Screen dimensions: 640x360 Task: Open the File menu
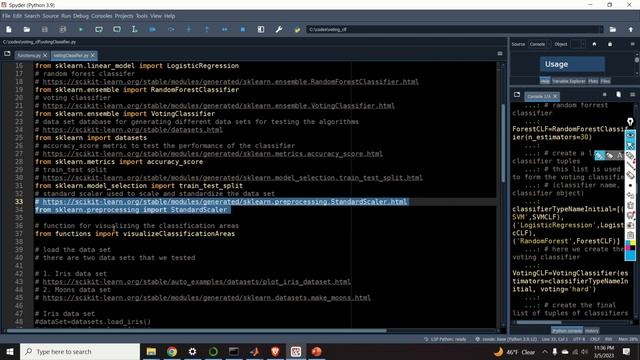point(6,16)
